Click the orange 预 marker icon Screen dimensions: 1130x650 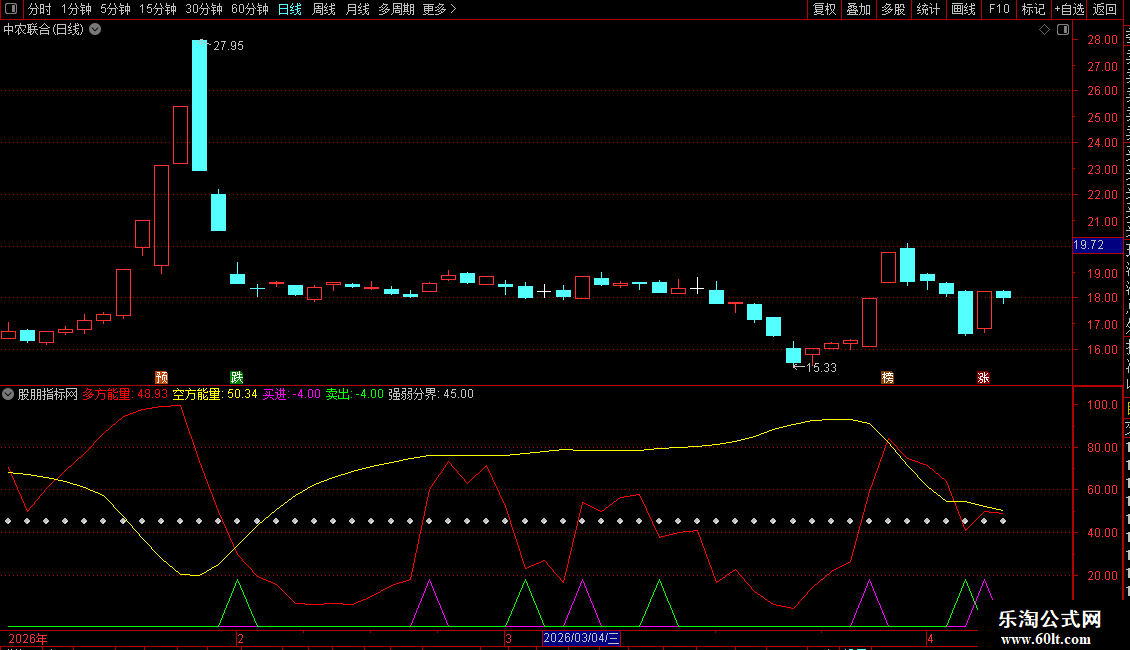pyautogui.click(x=161, y=377)
